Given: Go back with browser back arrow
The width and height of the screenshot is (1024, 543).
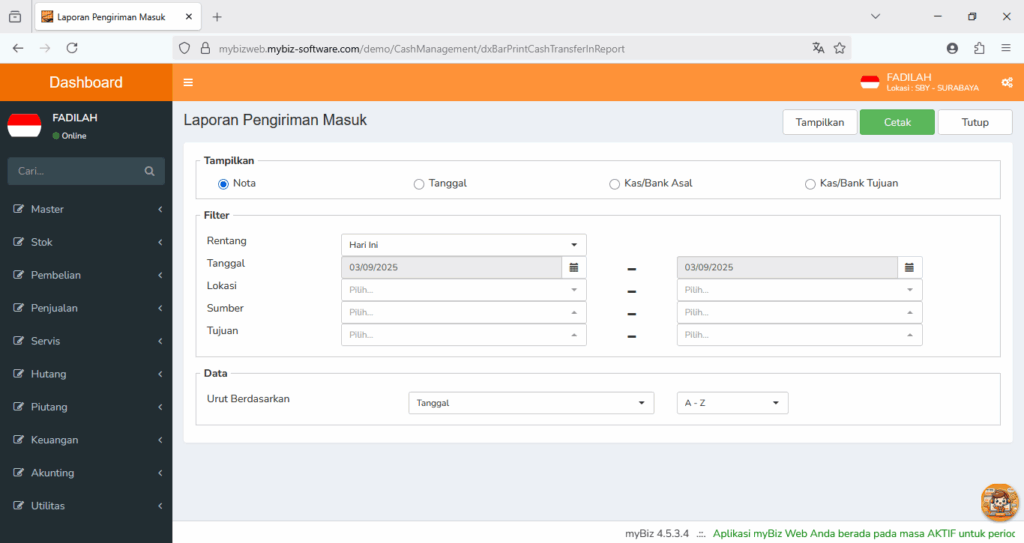Looking at the screenshot, I should coord(18,48).
